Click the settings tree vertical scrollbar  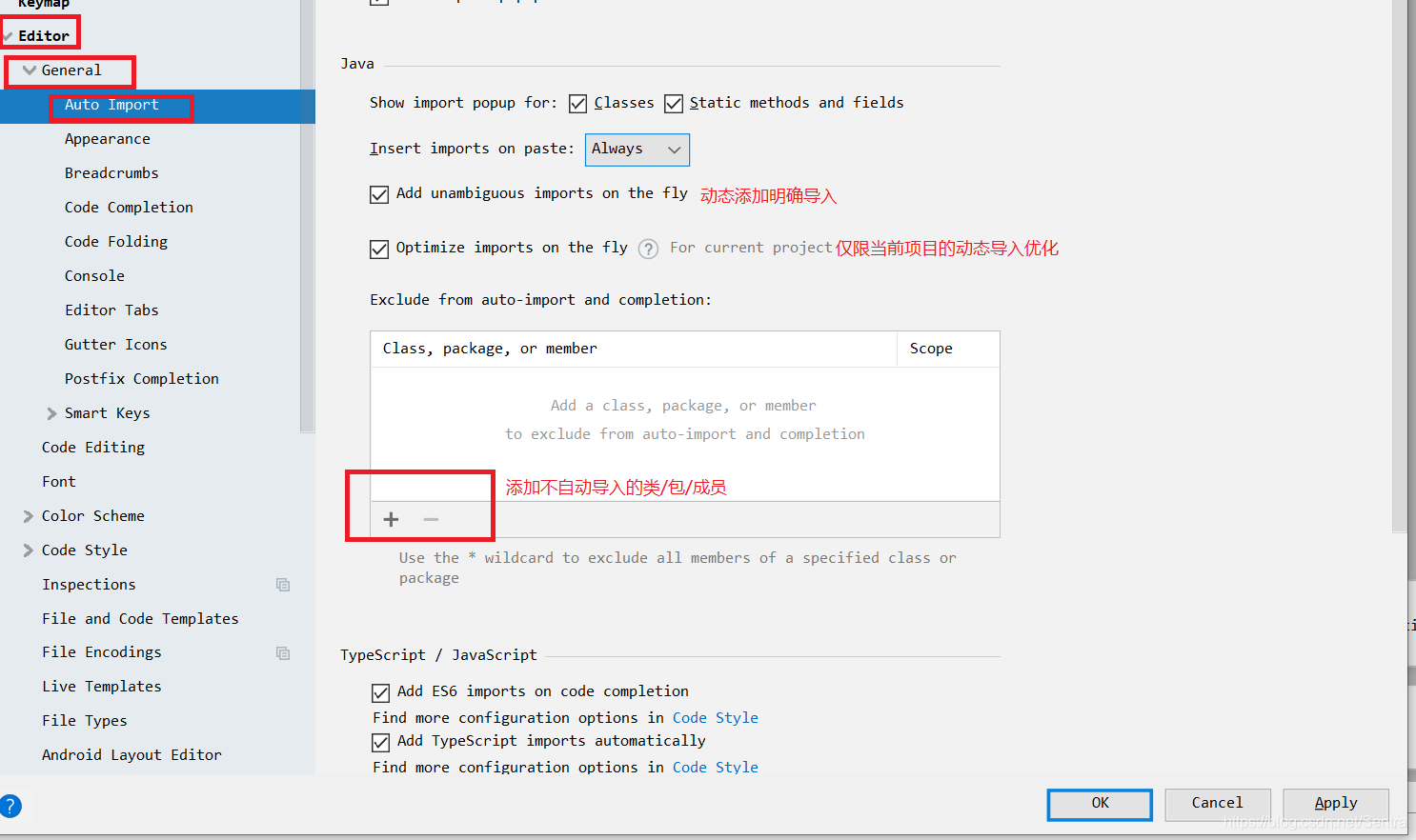(307, 215)
